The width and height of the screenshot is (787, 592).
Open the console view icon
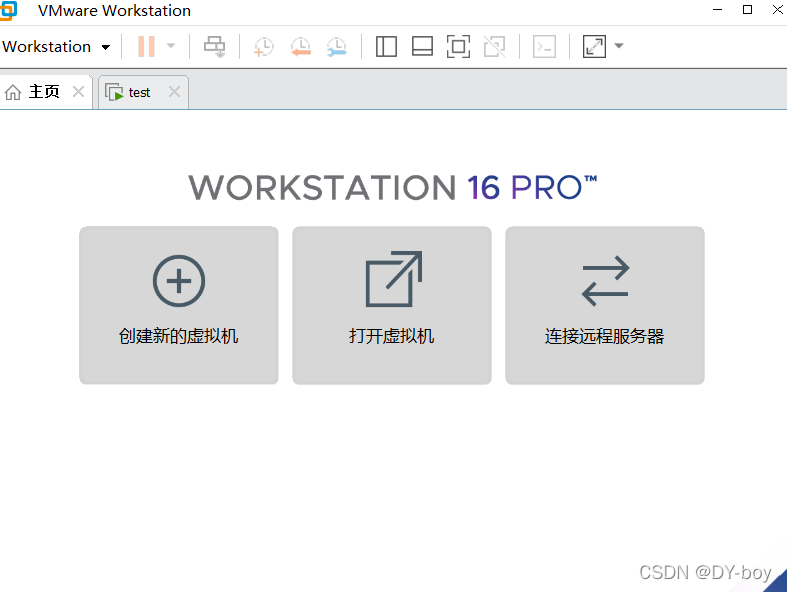pyautogui.click(x=545, y=47)
